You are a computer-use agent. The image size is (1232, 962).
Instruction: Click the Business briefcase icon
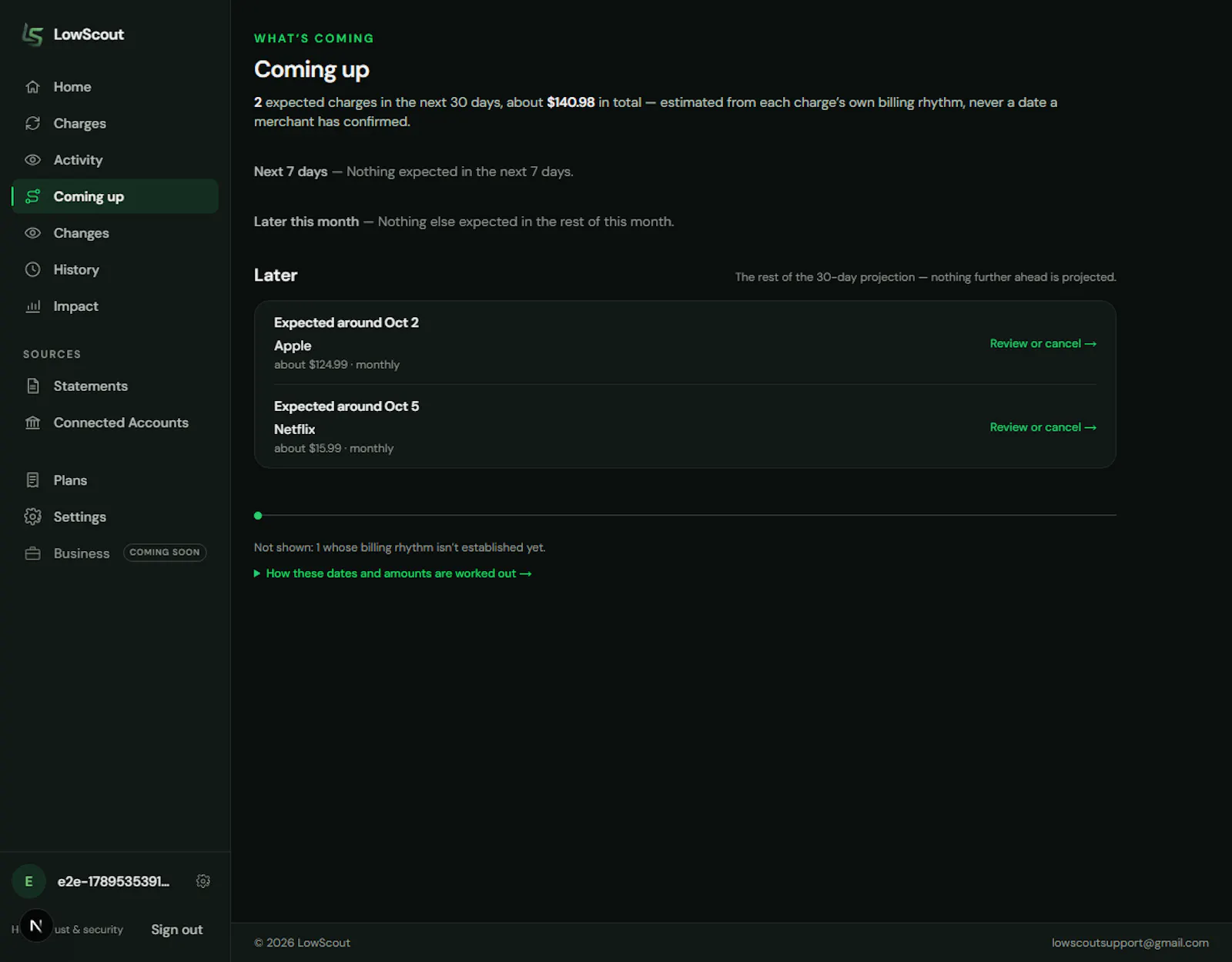[x=32, y=553]
